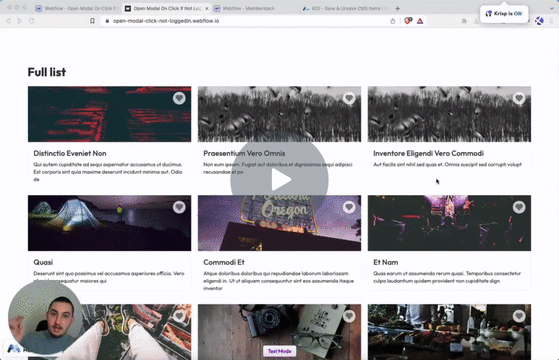Screen dimensions: 559x360
Task: Bookmark this page with the bookmark icon
Action: tap(92, 21)
